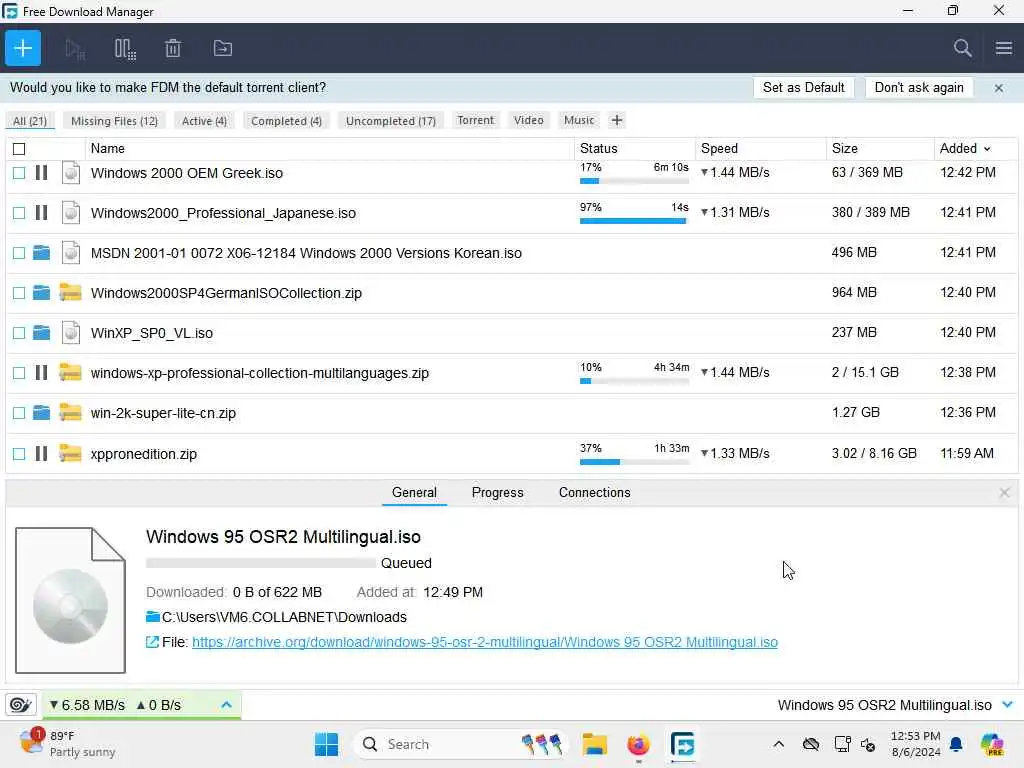Select the Completed (4) filter

[x=286, y=121]
